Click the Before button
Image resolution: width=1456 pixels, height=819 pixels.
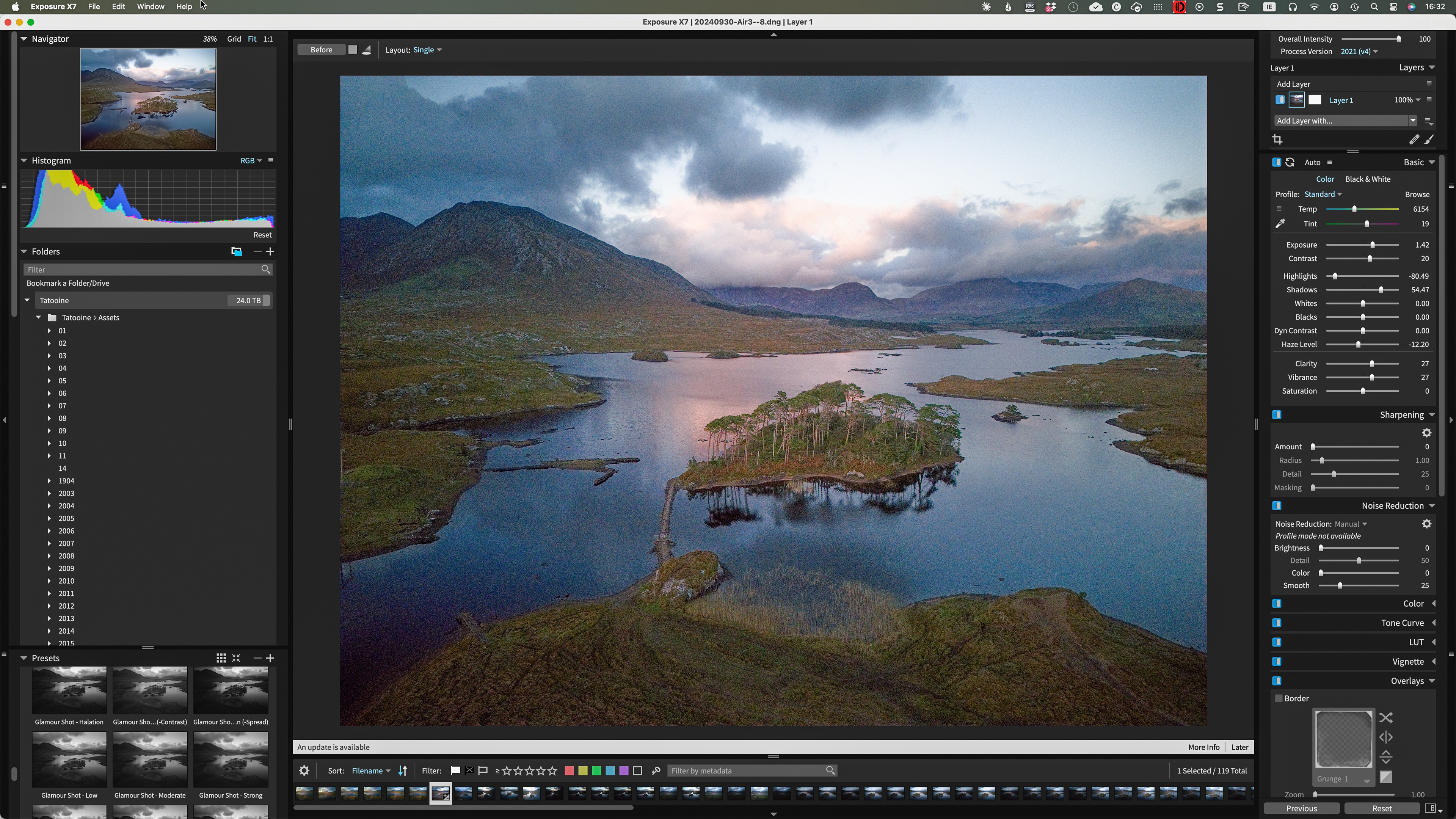pos(321,50)
